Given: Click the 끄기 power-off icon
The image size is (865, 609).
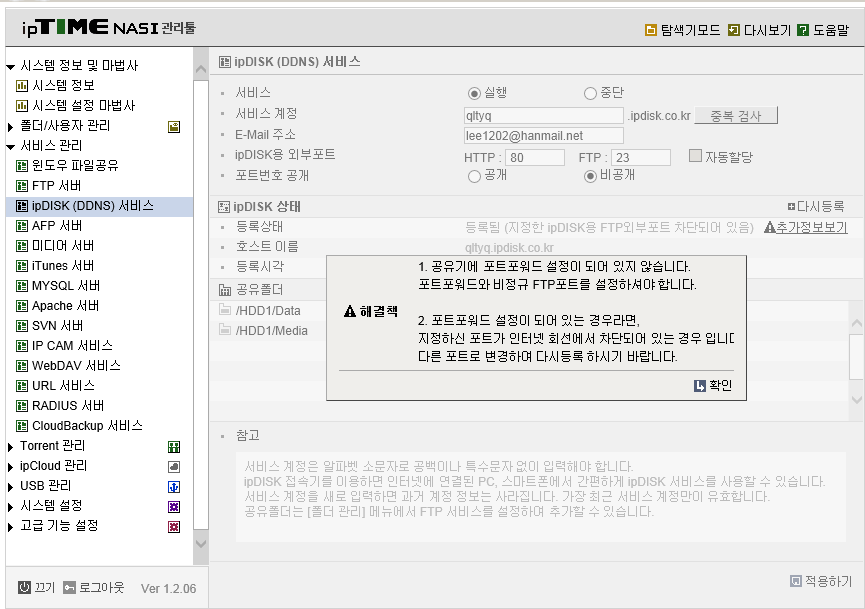Looking at the screenshot, I should click(24, 587).
